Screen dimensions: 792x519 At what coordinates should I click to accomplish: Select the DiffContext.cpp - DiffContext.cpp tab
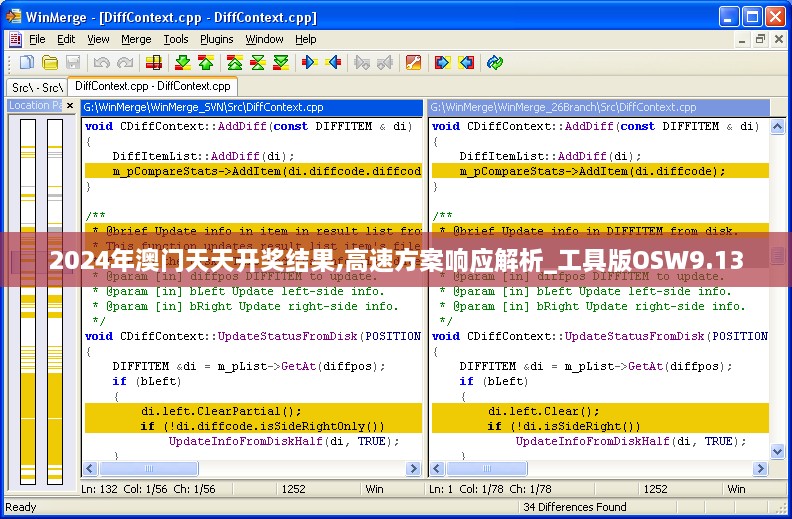(x=153, y=86)
